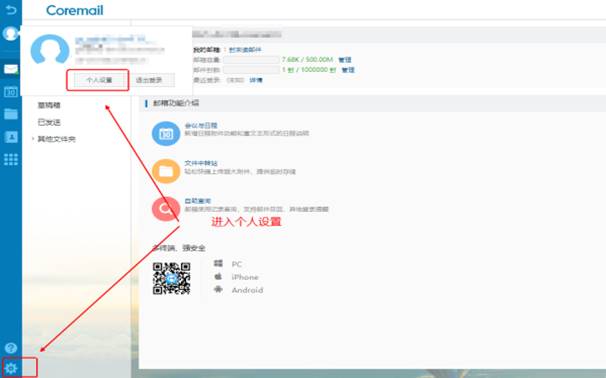Click the 详情 link next to last login

(256, 80)
